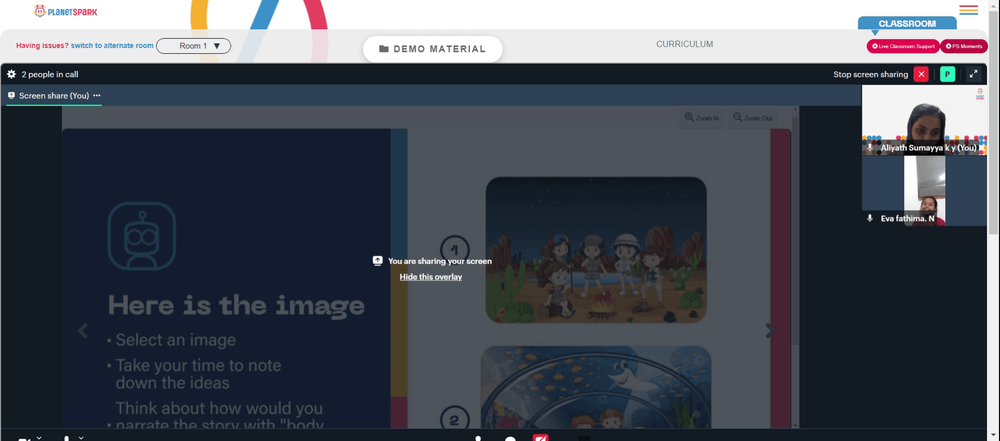This screenshot has height=441, width=1000.
Task: Open Live Classroom Support
Action: click(902, 46)
